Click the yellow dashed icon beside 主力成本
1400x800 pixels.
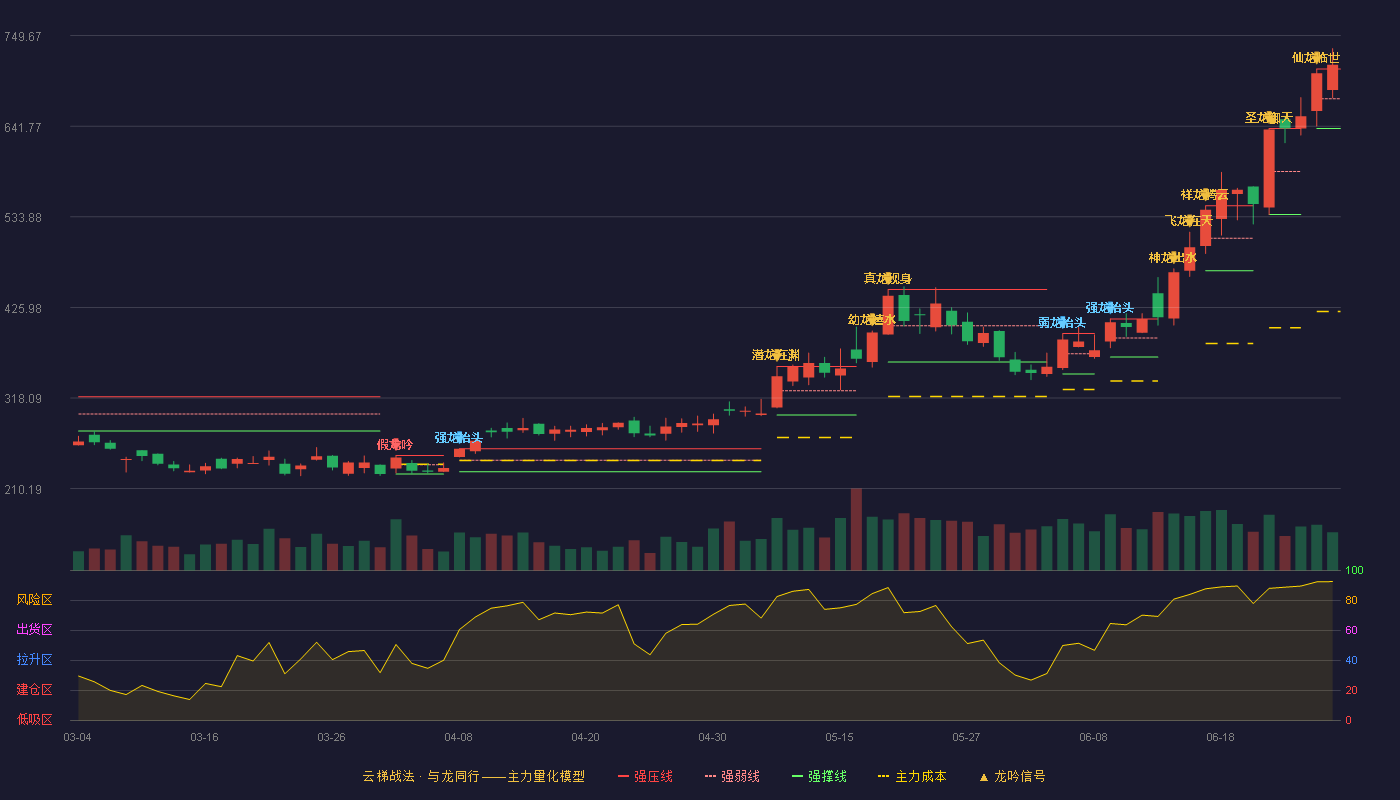click(x=883, y=776)
